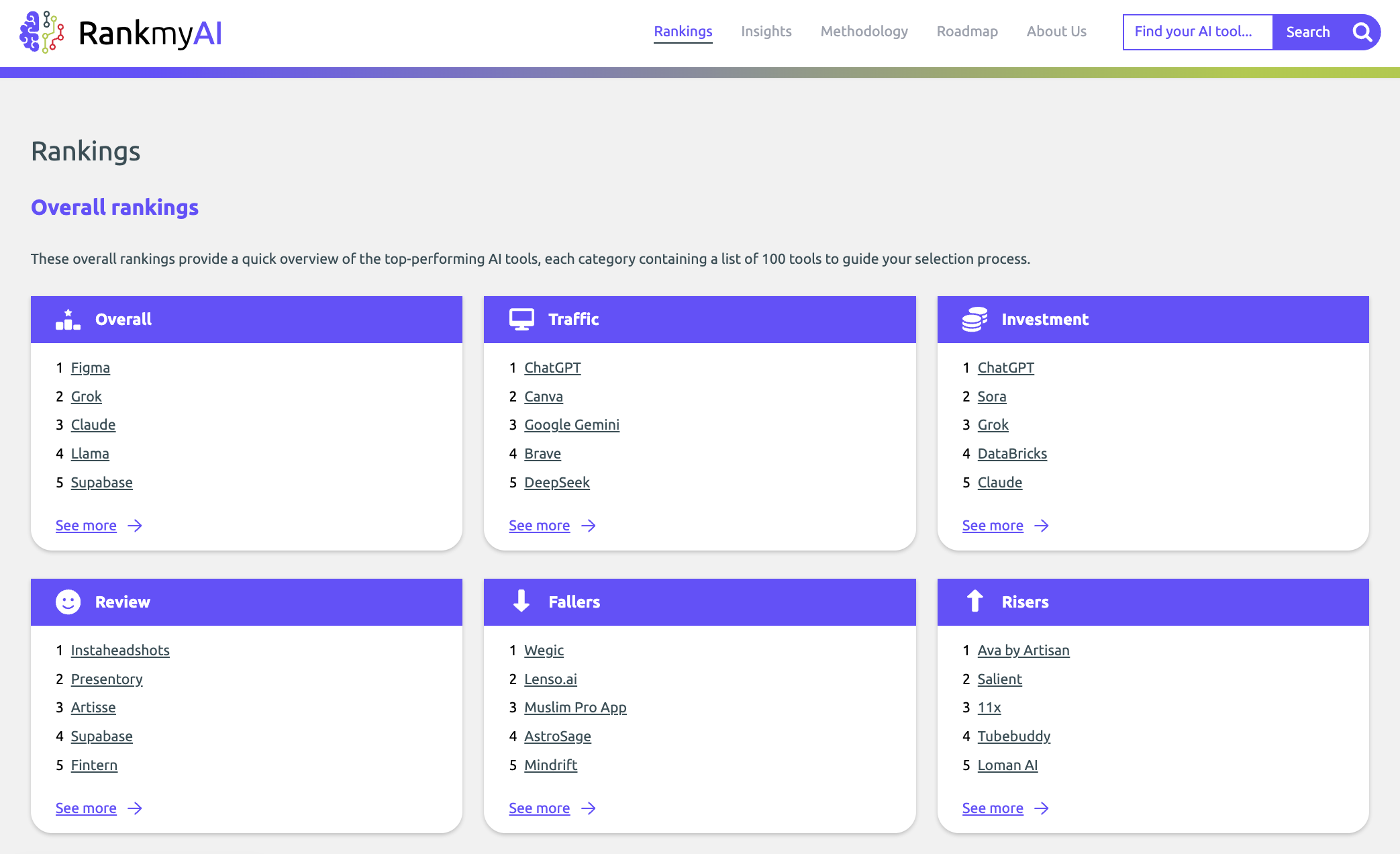Click the RankmyAI brain logo icon
This screenshot has width=1400, height=854.
tap(42, 32)
